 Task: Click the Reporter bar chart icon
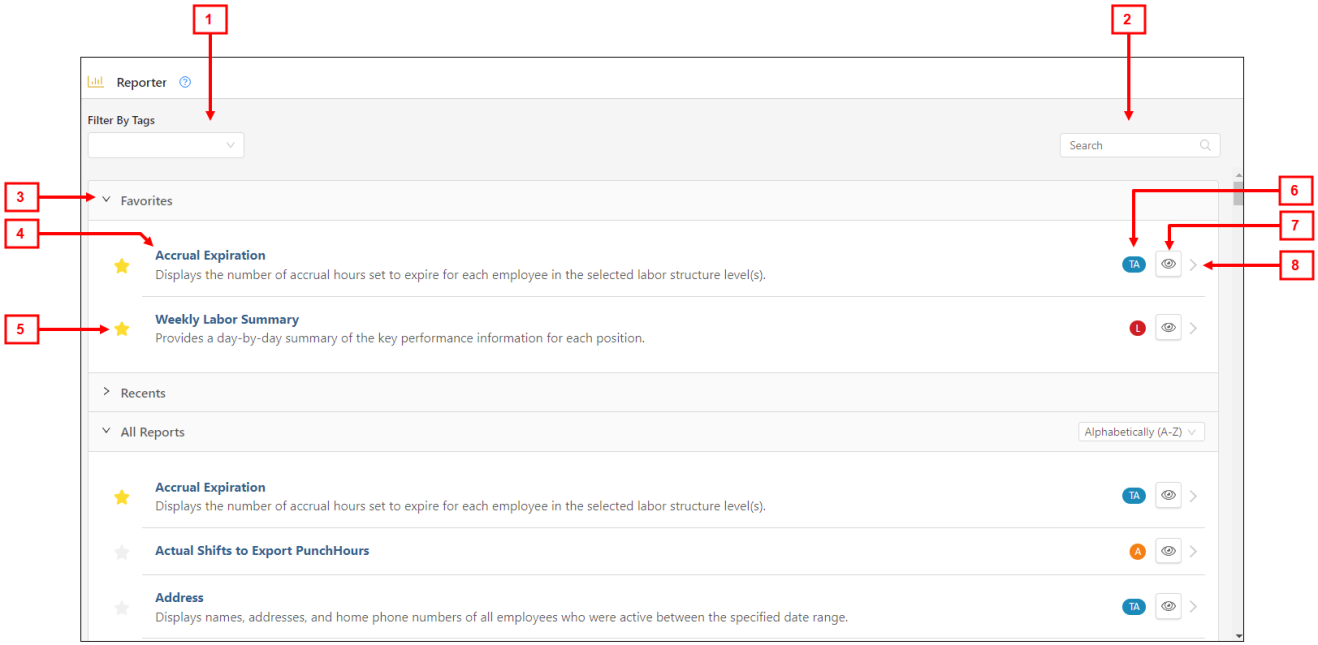[x=97, y=82]
